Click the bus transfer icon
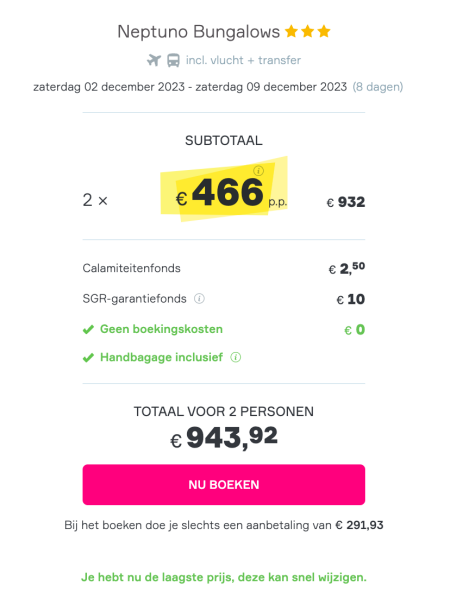Screen dimensions: 450x604 point(173,60)
